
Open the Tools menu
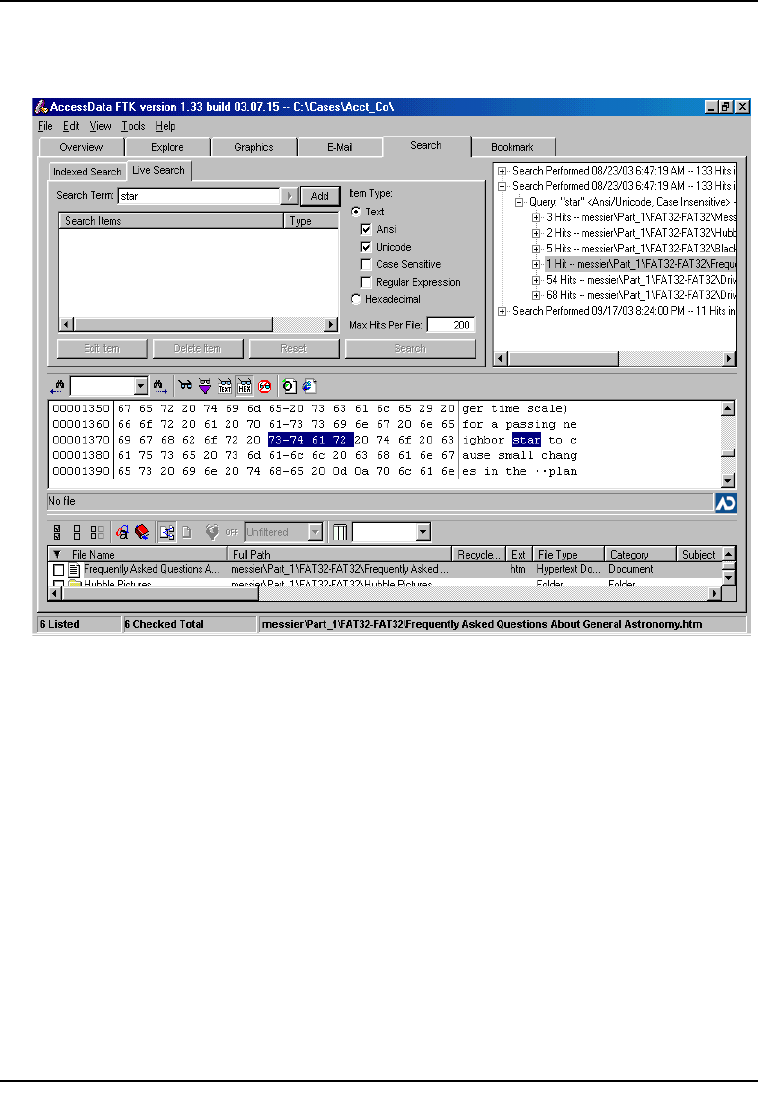[133, 126]
